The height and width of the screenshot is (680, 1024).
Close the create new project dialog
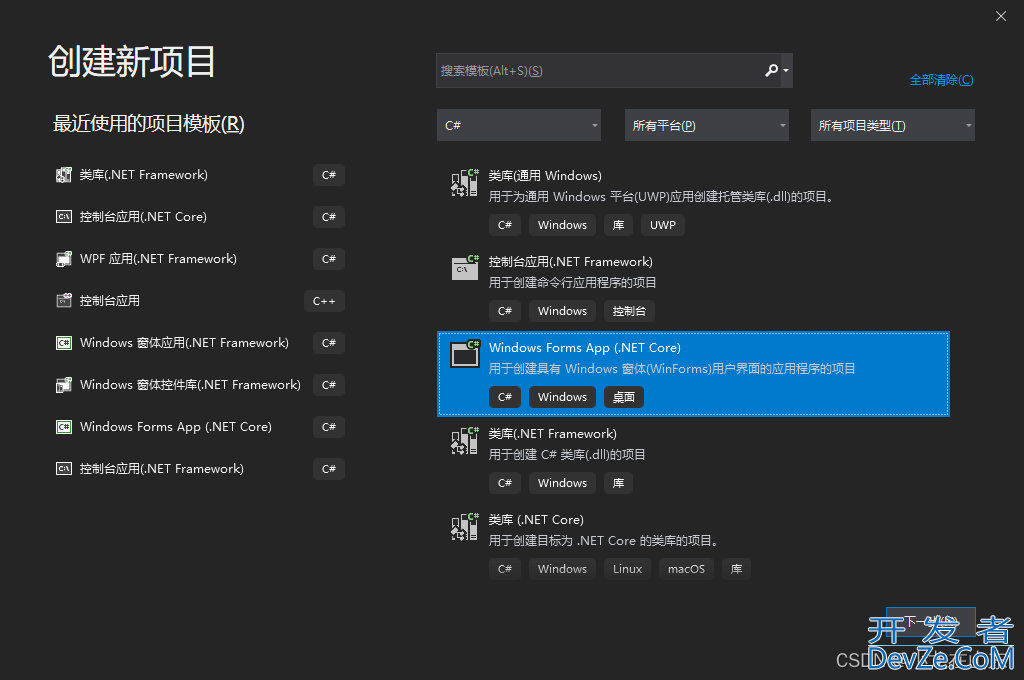(1001, 16)
